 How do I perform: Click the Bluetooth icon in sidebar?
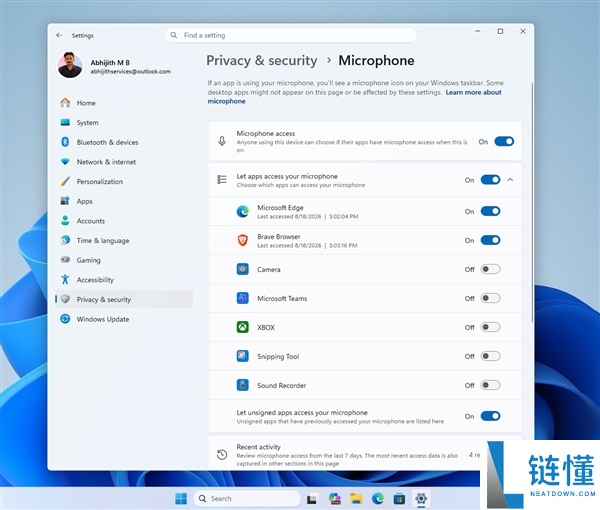pos(65,142)
